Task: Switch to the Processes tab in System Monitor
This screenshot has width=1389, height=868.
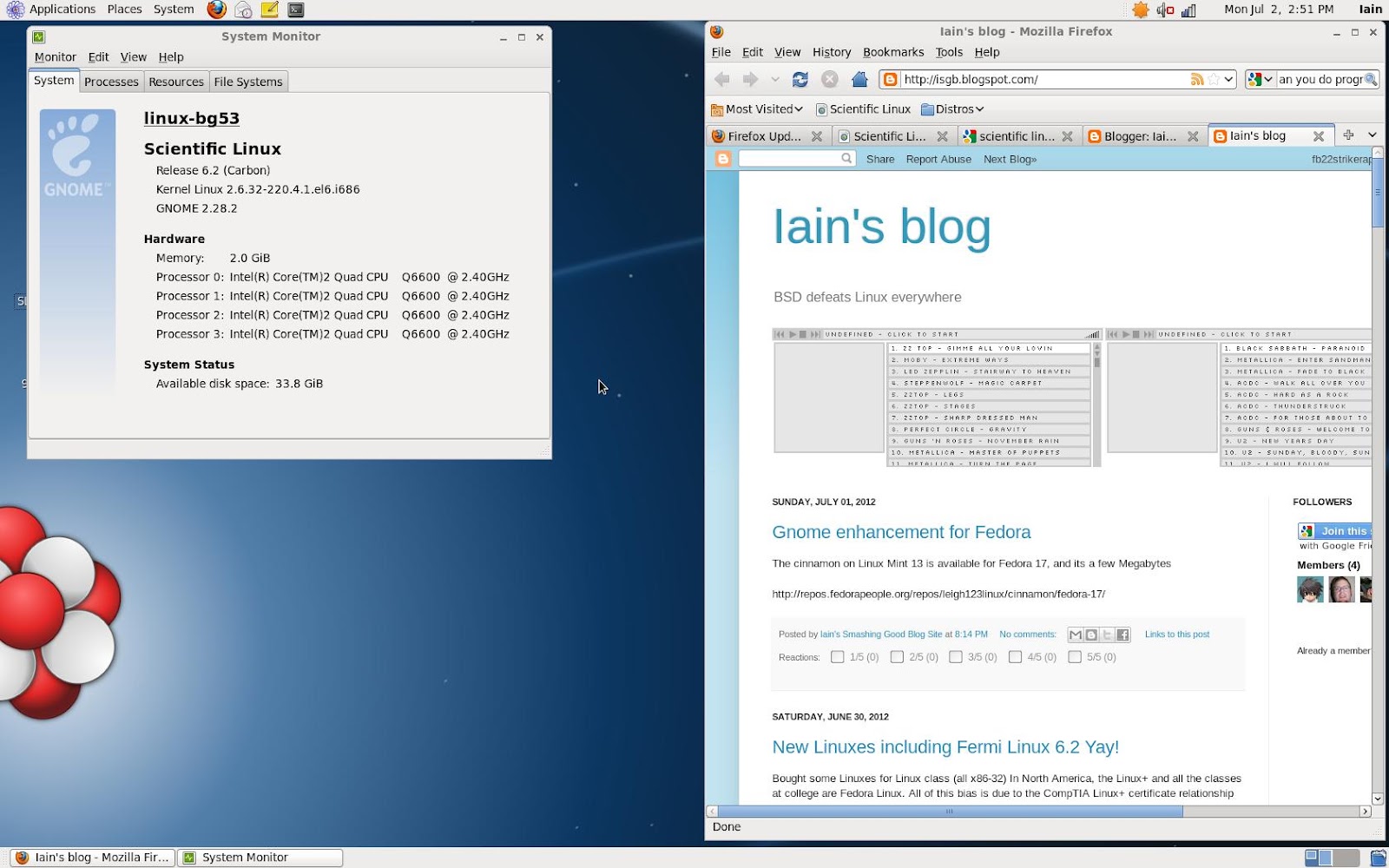Action: click(111, 81)
